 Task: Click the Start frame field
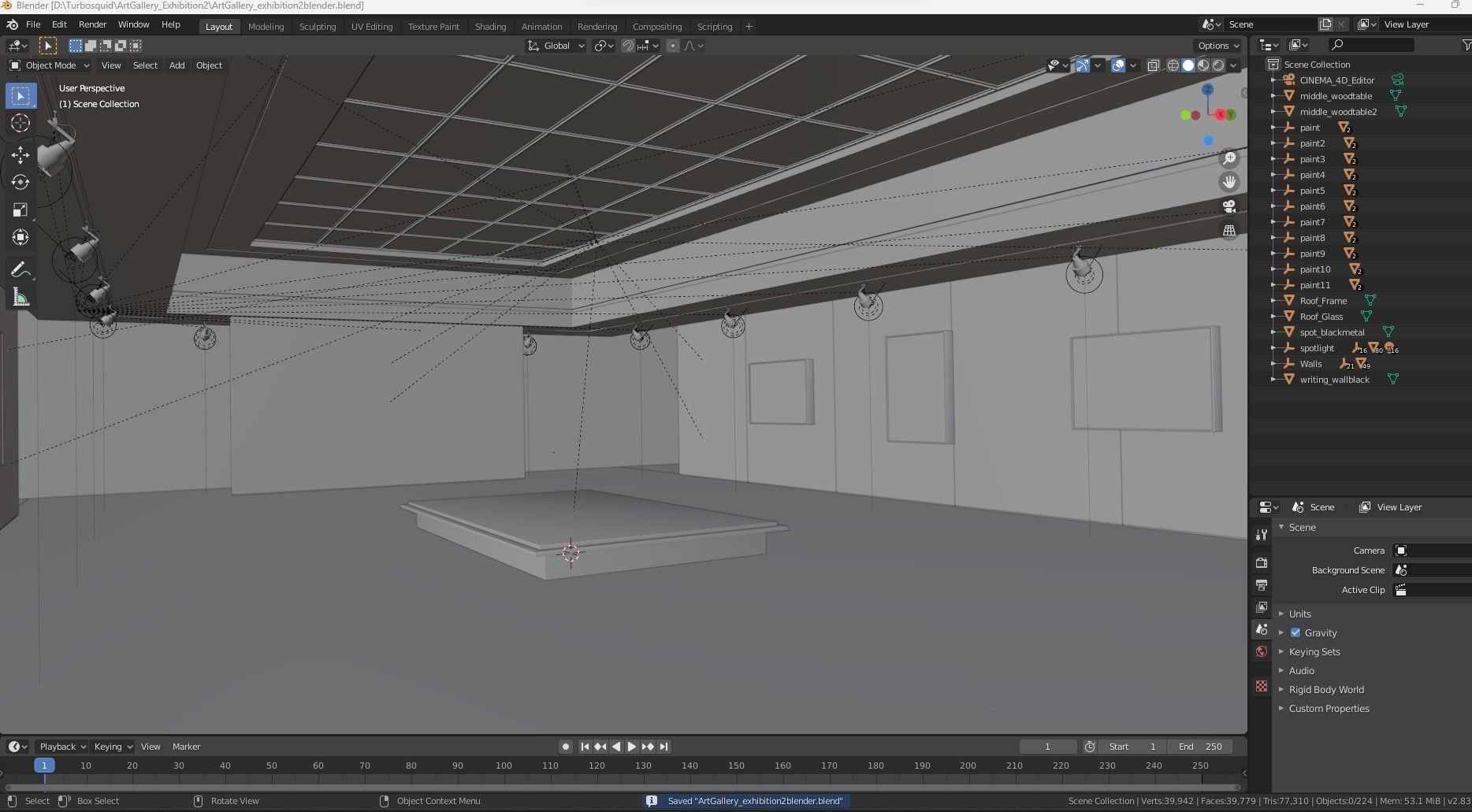click(x=1132, y=747)
